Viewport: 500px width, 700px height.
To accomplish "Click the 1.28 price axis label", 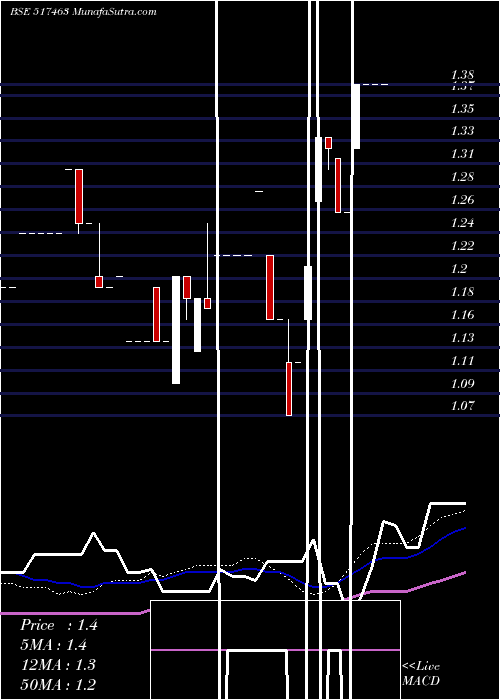I will (x=462, y=177).
